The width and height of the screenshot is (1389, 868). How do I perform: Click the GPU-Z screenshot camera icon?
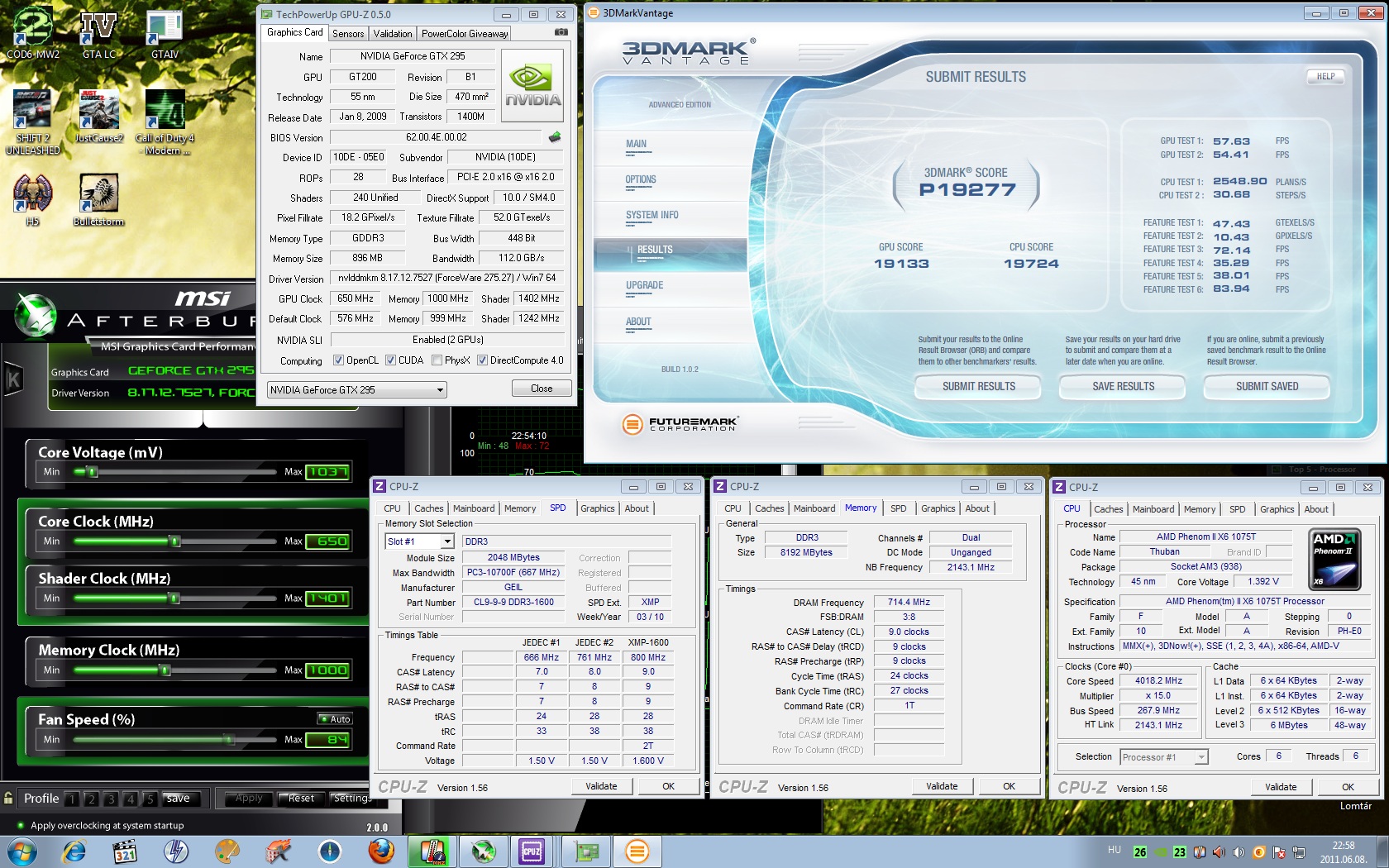[561, 32]
